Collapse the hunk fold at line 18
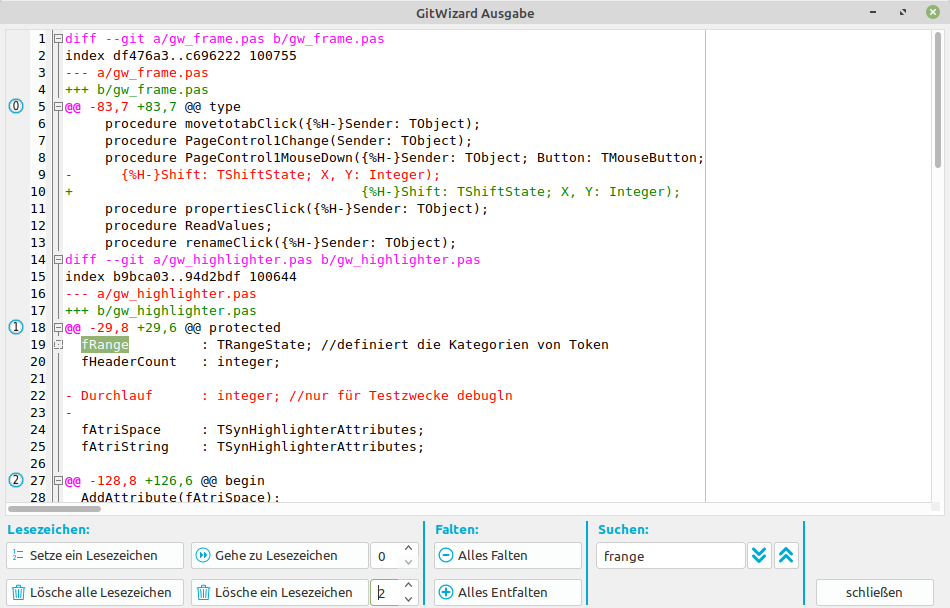Viewport: 950px width, 608px height. click(58, 327)
